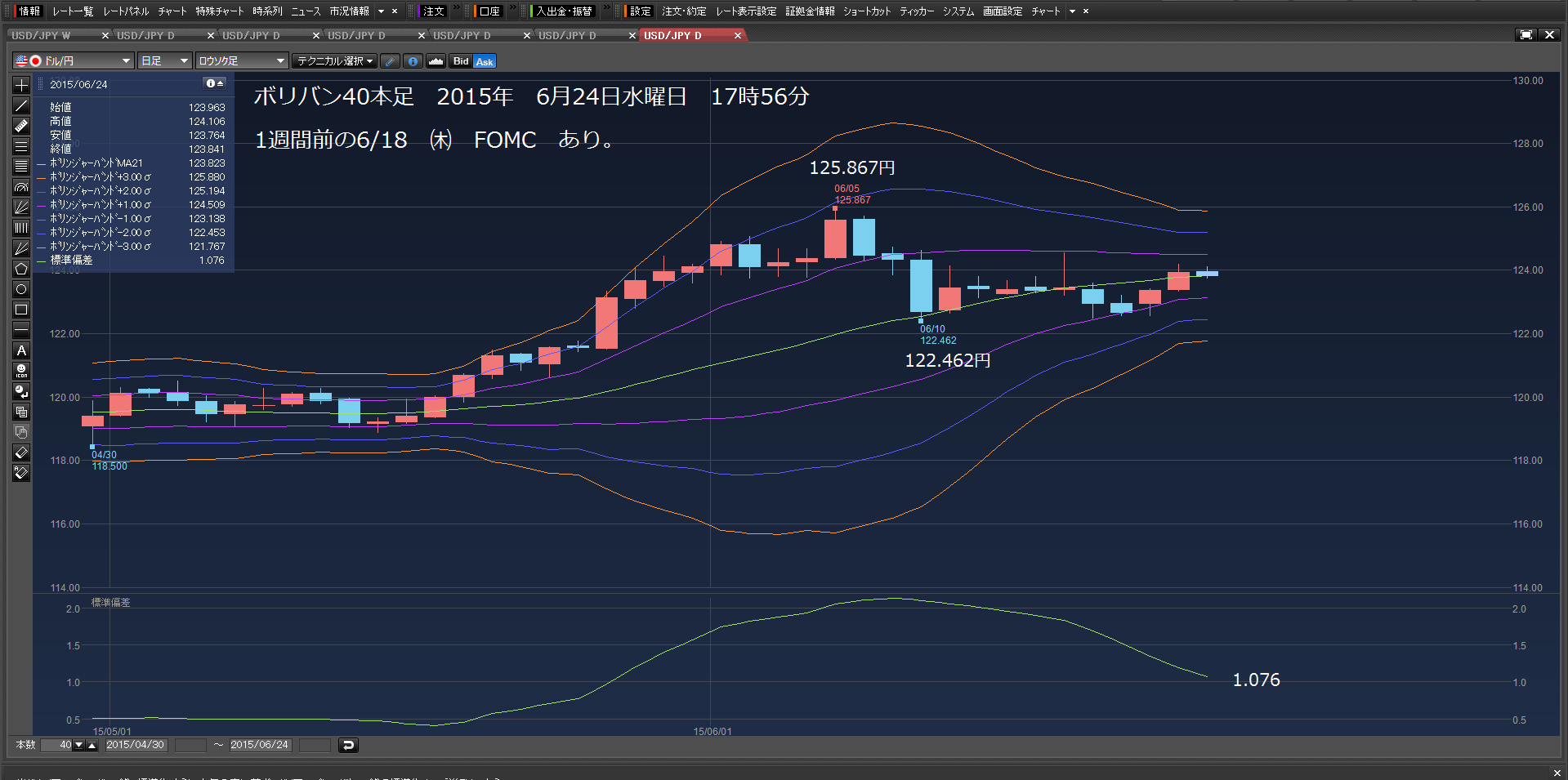Click the reset date range arrow button
Viewport: 1568px width, 780px height.
(348, 745)
